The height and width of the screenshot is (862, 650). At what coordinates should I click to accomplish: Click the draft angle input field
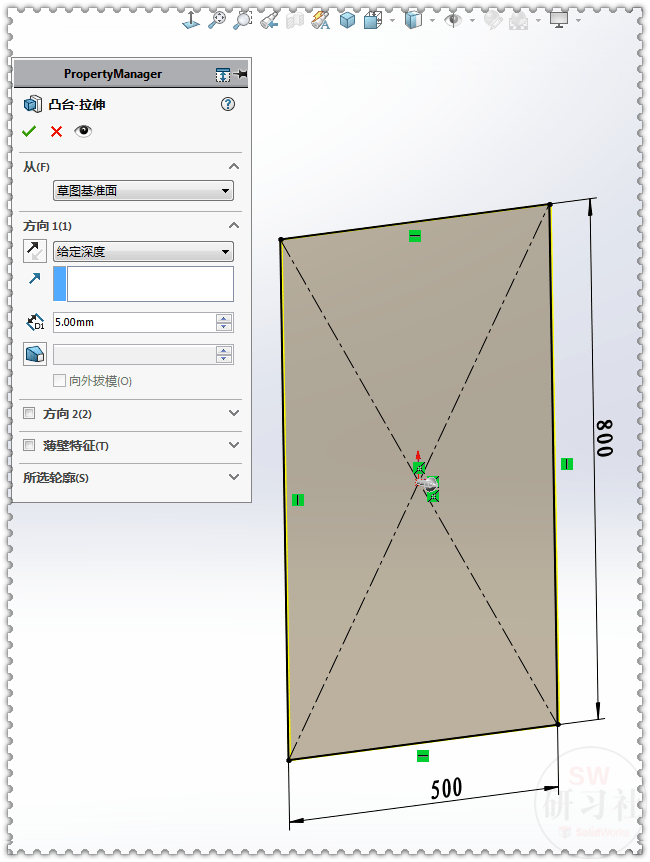[x=134, y=355]
